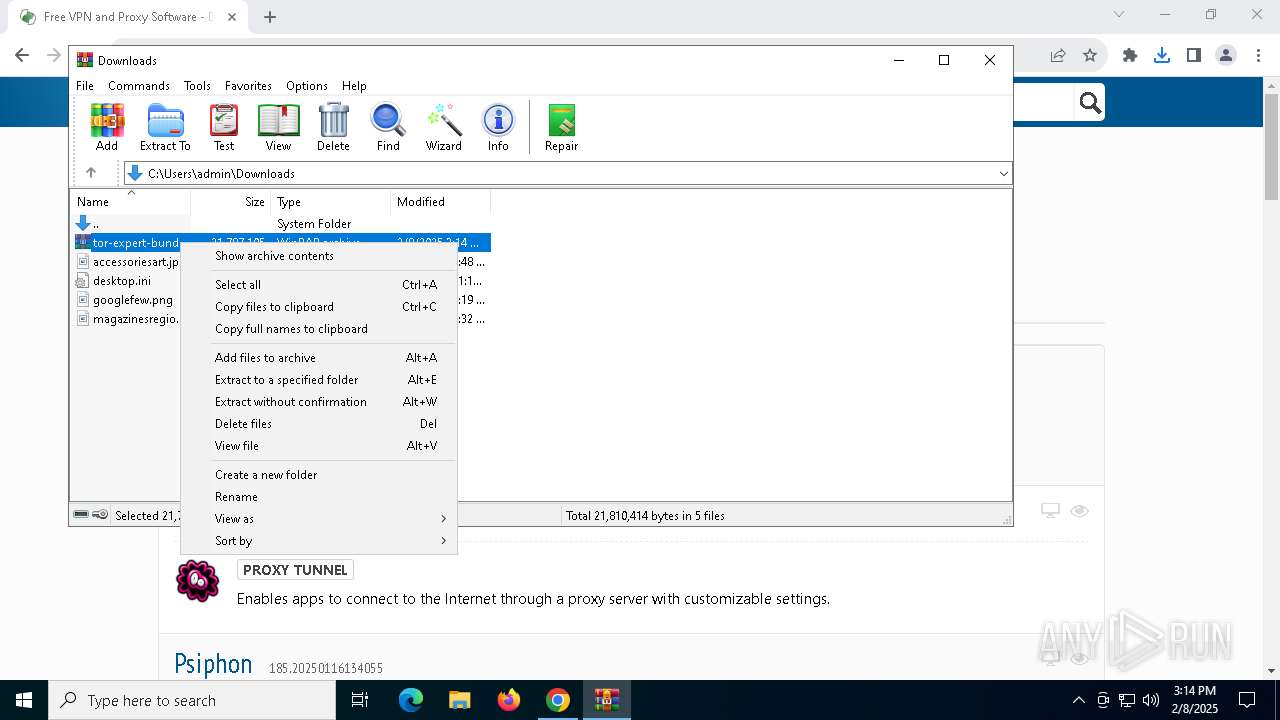Click WinRAR icon in taskbar
This screenshot has width=1280, height=720.
pos(607,700)
